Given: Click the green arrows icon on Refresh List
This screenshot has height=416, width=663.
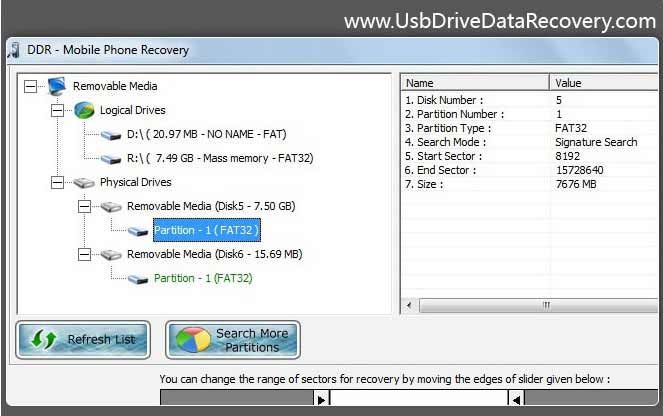Looking at the screenshot, I should pos(44,339).
